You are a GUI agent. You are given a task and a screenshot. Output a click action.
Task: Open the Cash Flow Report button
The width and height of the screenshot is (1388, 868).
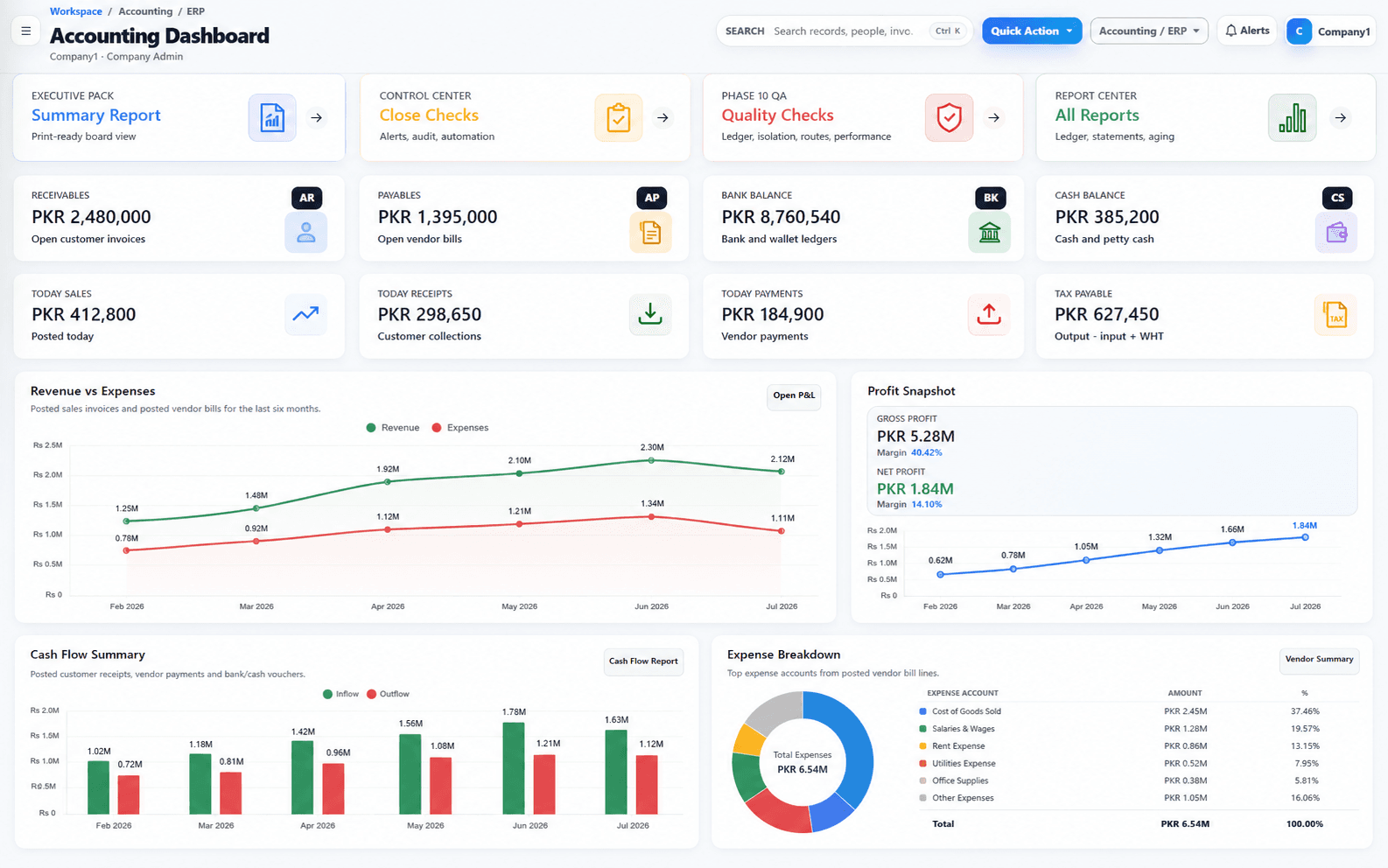(643, 661)
